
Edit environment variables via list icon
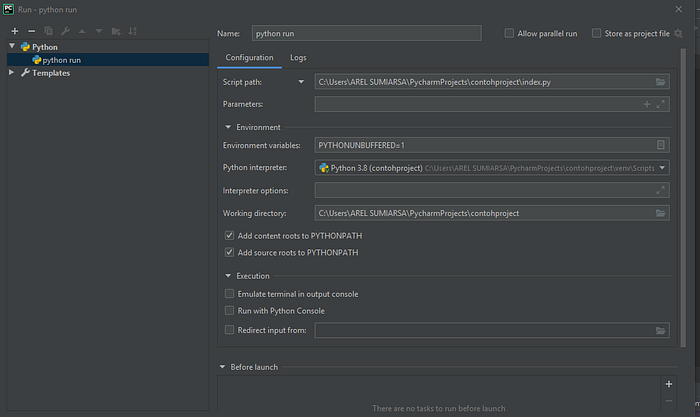click(660, 145)
